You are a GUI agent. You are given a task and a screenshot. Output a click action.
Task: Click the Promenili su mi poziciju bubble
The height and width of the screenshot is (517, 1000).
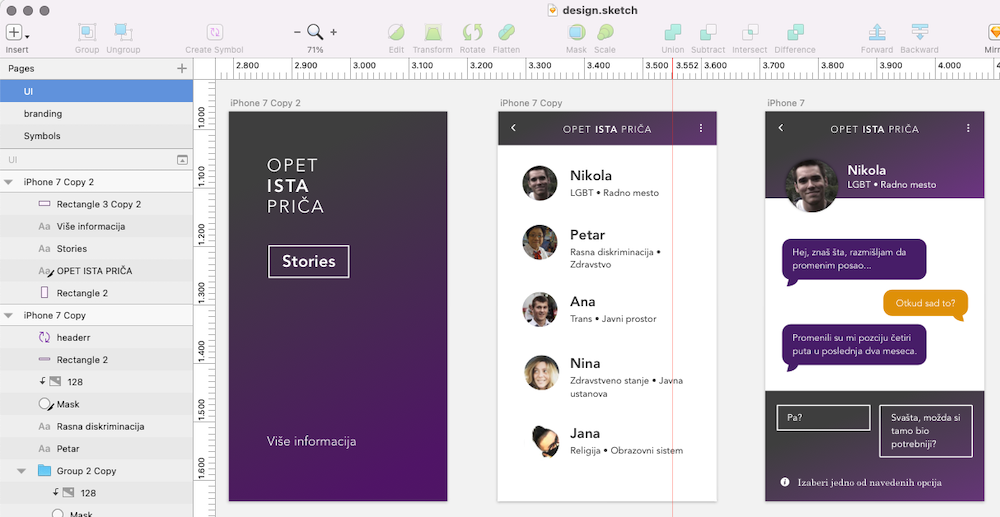854,346
